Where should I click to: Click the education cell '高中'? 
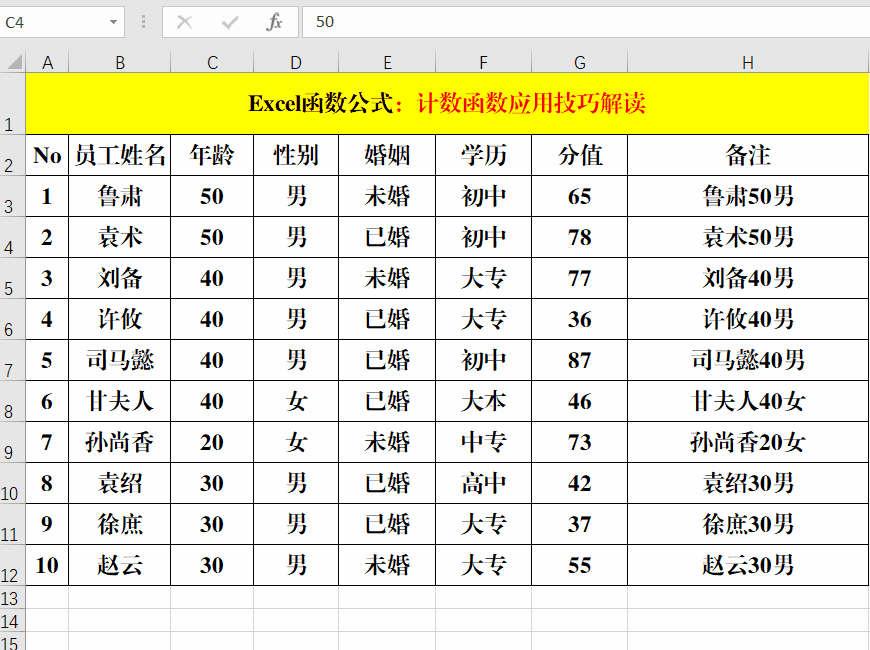[483, 483]
